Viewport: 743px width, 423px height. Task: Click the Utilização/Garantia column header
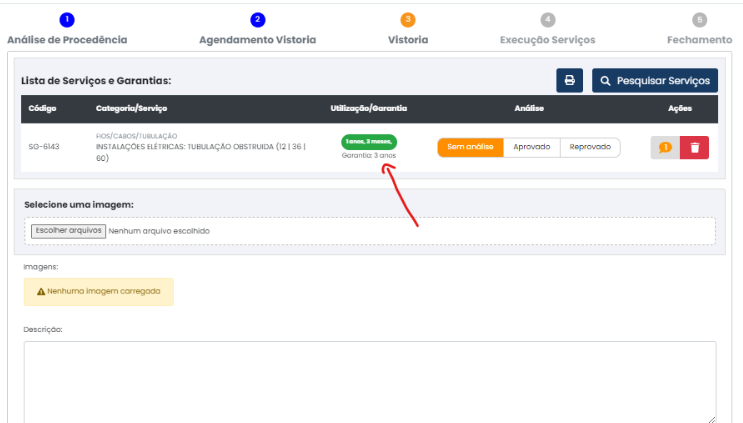(x=369, y=108)
